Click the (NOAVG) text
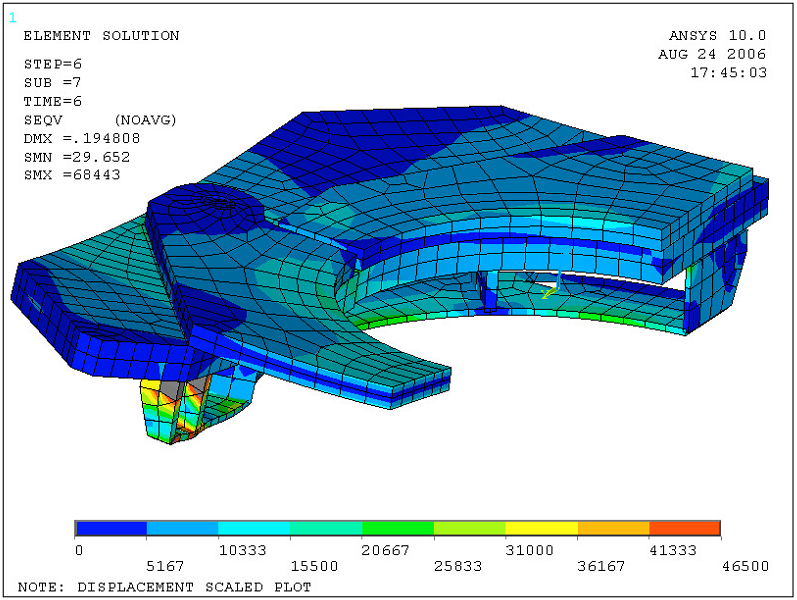 [x=145, y=120]
